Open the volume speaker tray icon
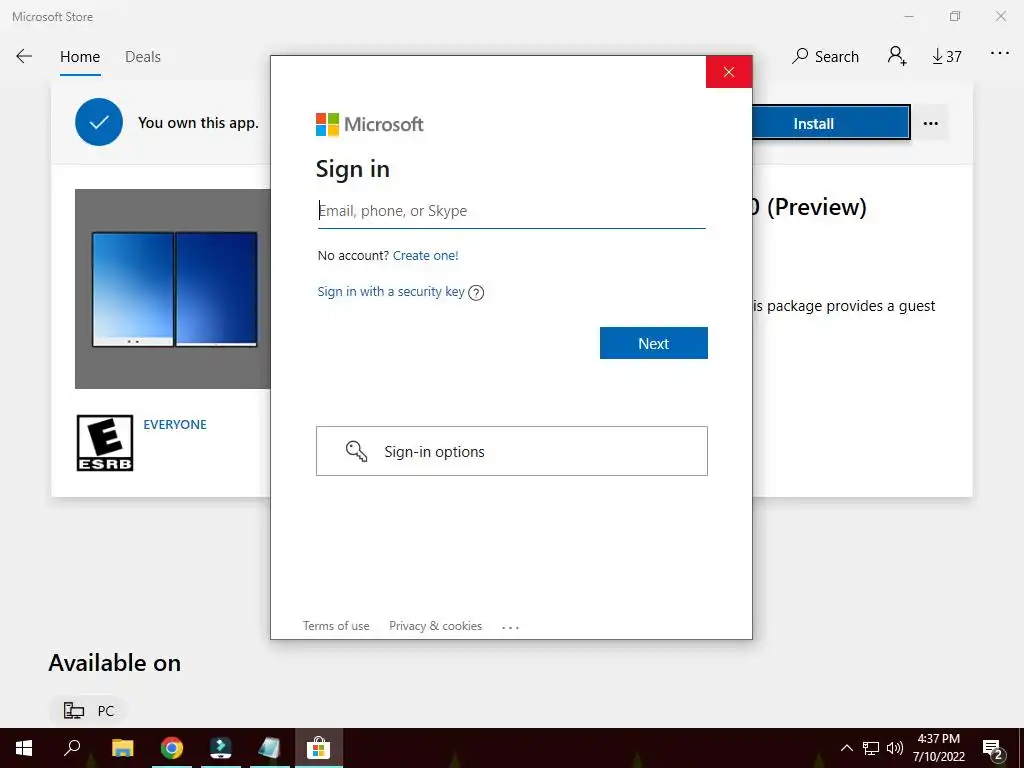1024x768 pixels. 894,748
